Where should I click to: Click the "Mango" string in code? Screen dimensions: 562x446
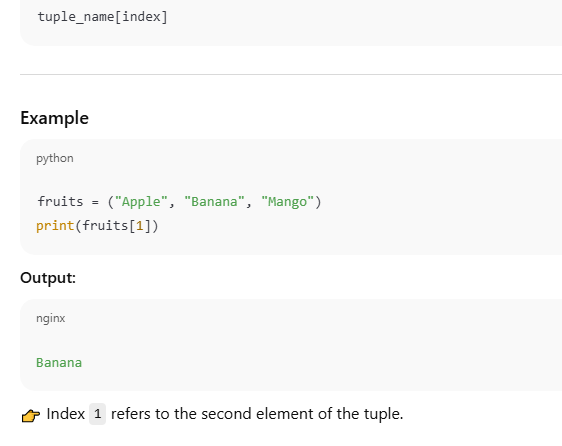287,201
